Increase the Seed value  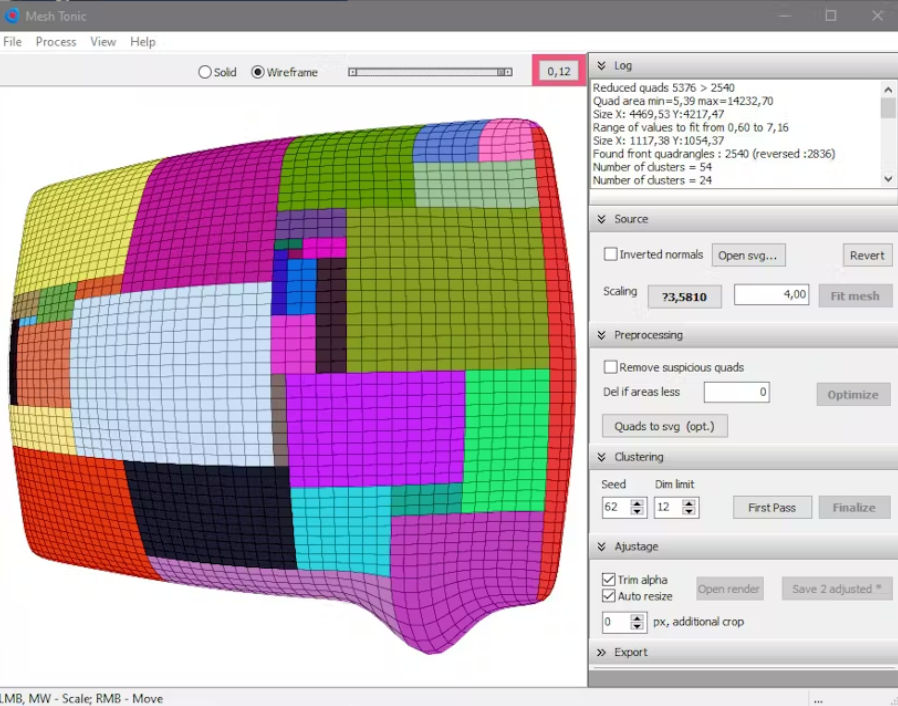[637, 503]
